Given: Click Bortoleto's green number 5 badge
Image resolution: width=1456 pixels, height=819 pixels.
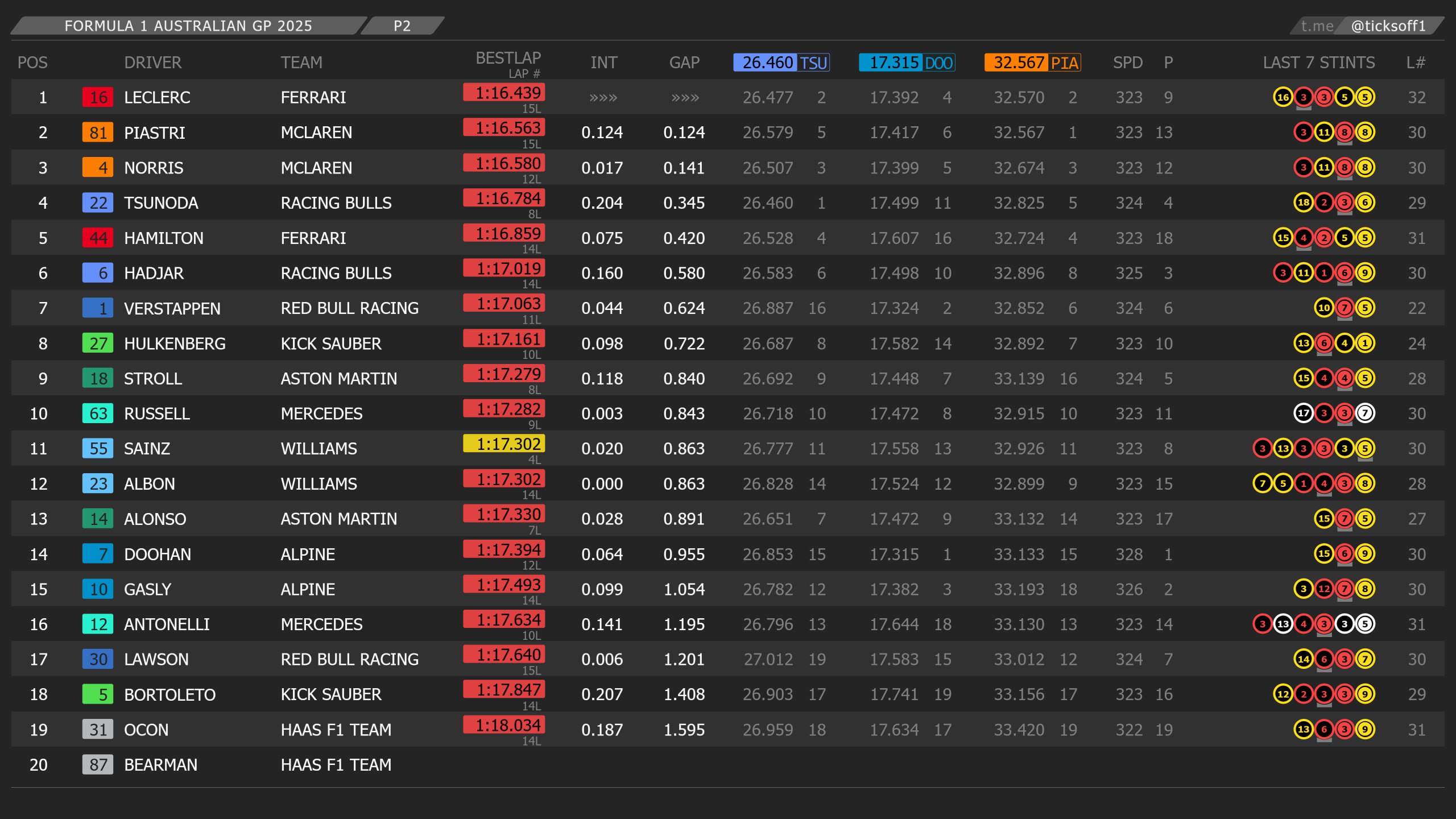Looking at the screenshot, I should [x=98, y=694].
